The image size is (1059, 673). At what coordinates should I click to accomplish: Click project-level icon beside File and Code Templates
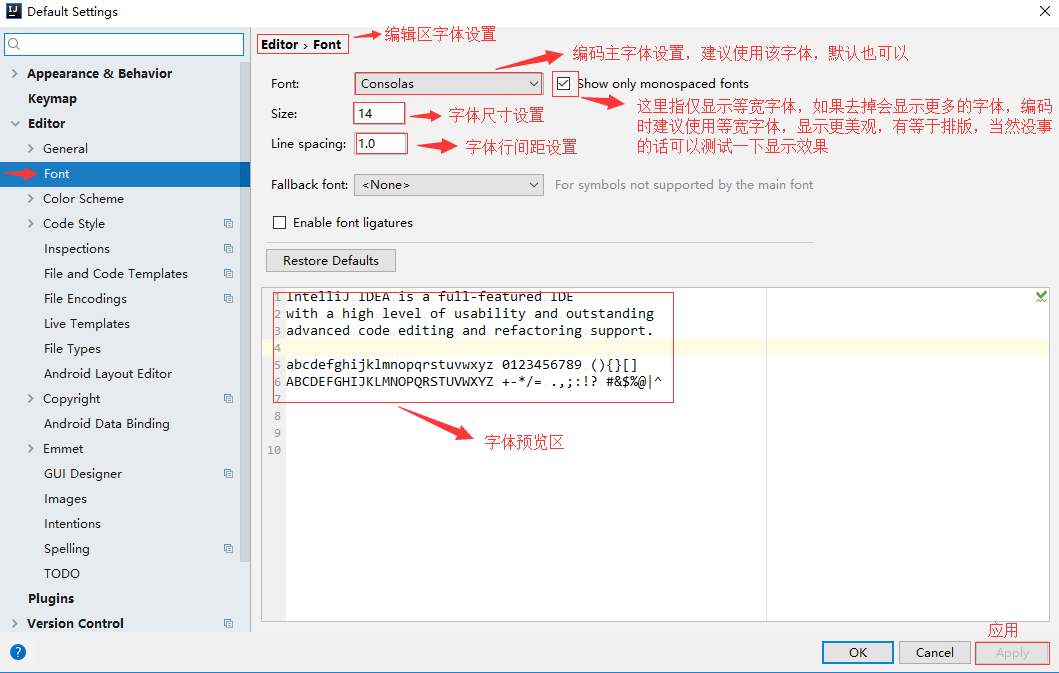228,274
